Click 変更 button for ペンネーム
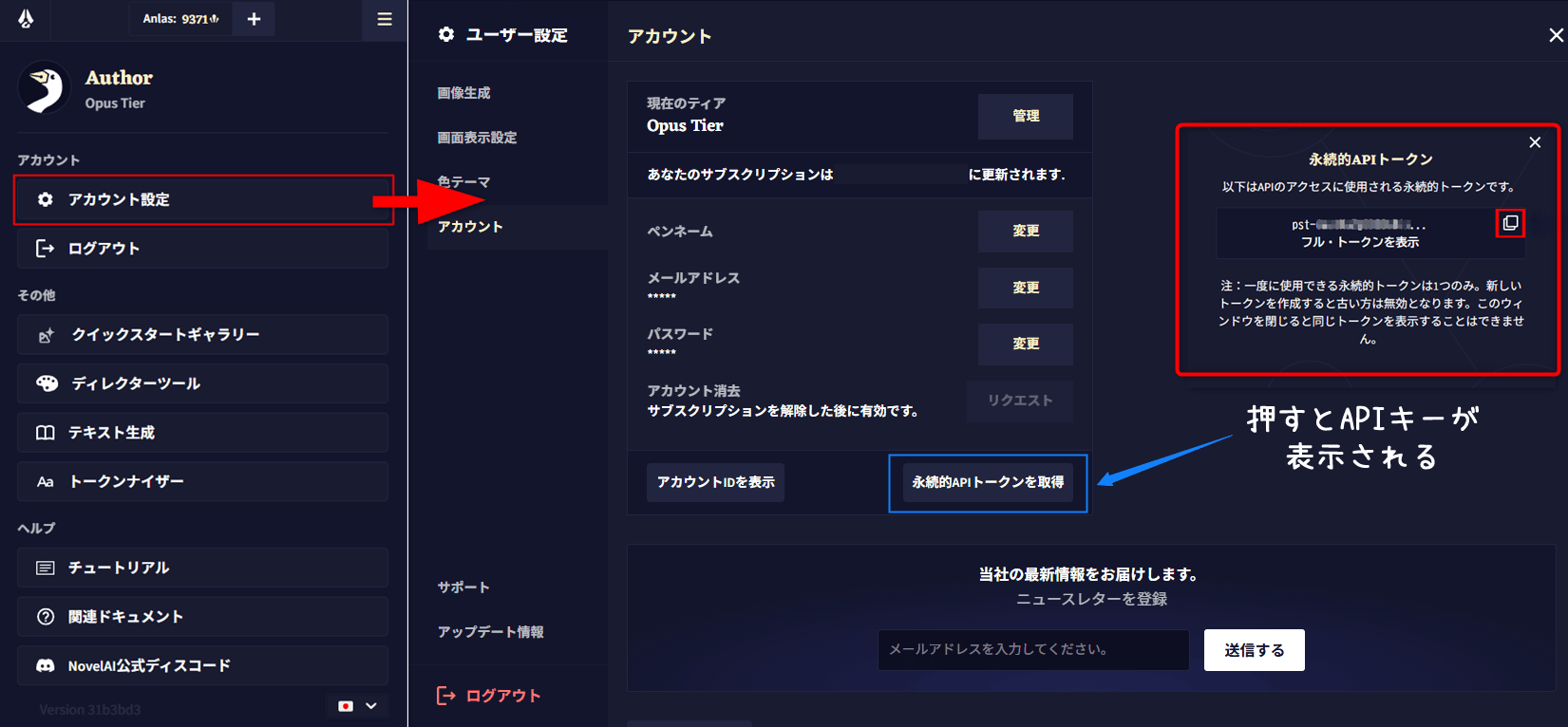Viewport: 1568px width, 727px height. point(1026,231)
